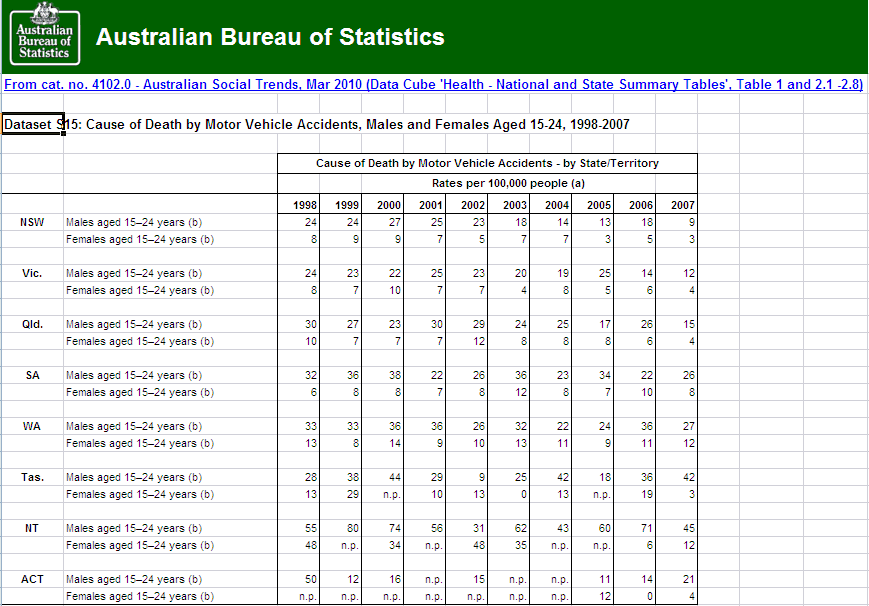
Task: Select the Vic. state label cell
Action: [32, 273]
